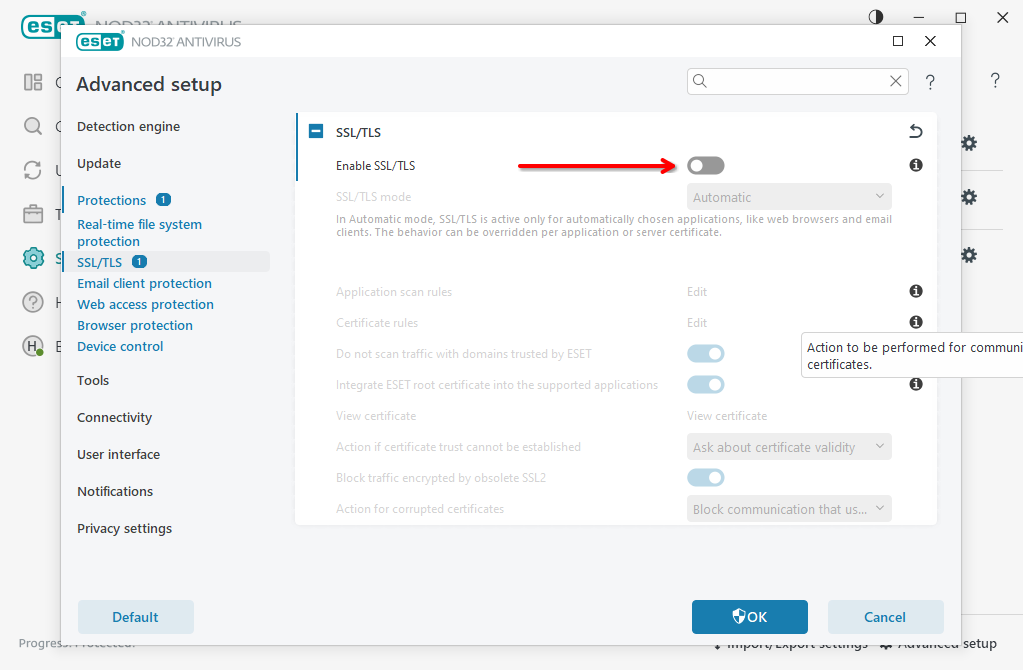Confirm settings with the OK button
Viewport: 1023px width, 670px height.
point(750,617)
